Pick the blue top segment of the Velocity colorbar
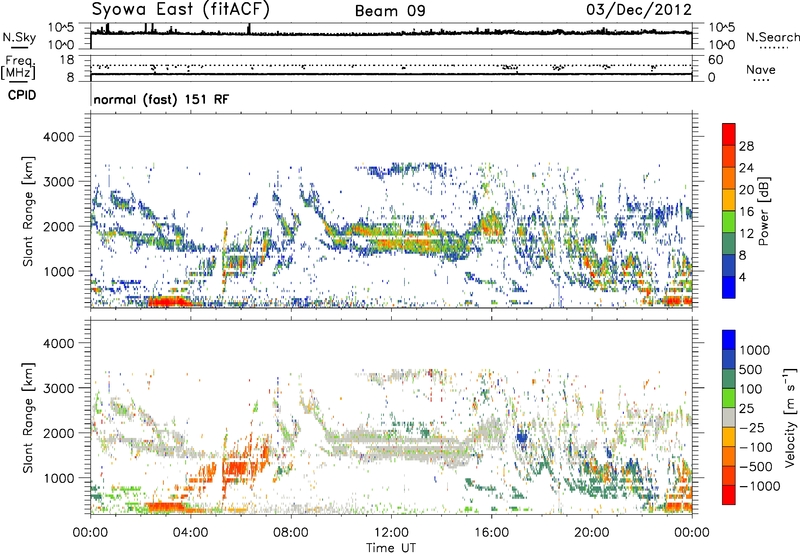This screenshot has height=554, width=800. coord(729,340)
